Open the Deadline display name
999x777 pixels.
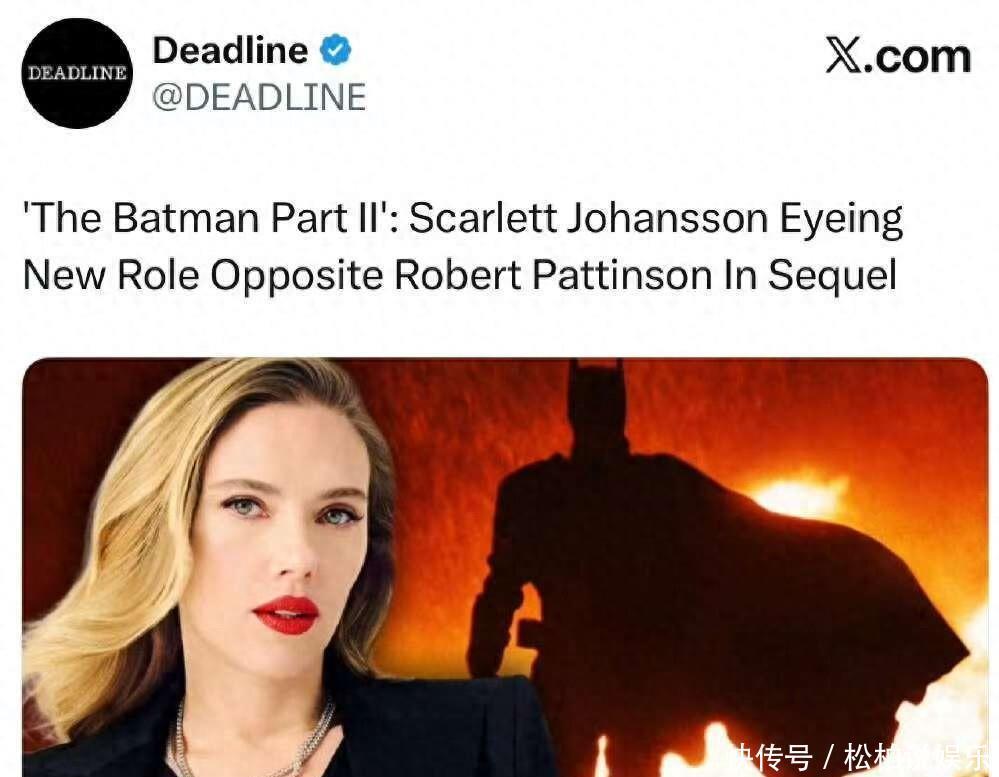coord(230,50)
